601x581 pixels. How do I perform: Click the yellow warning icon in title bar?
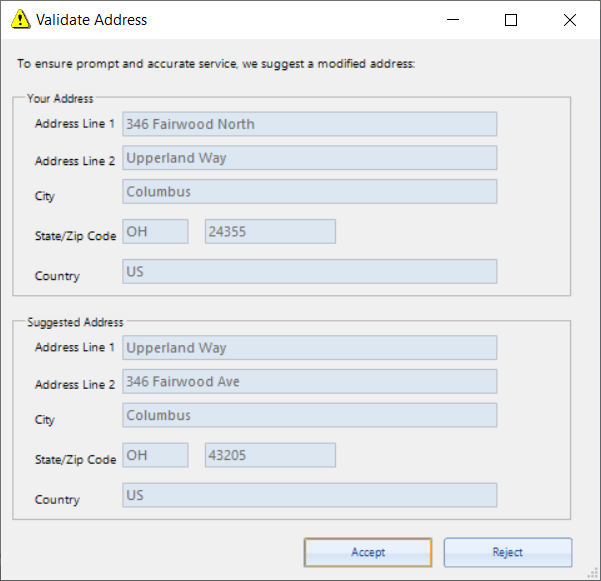pos(20,19)
